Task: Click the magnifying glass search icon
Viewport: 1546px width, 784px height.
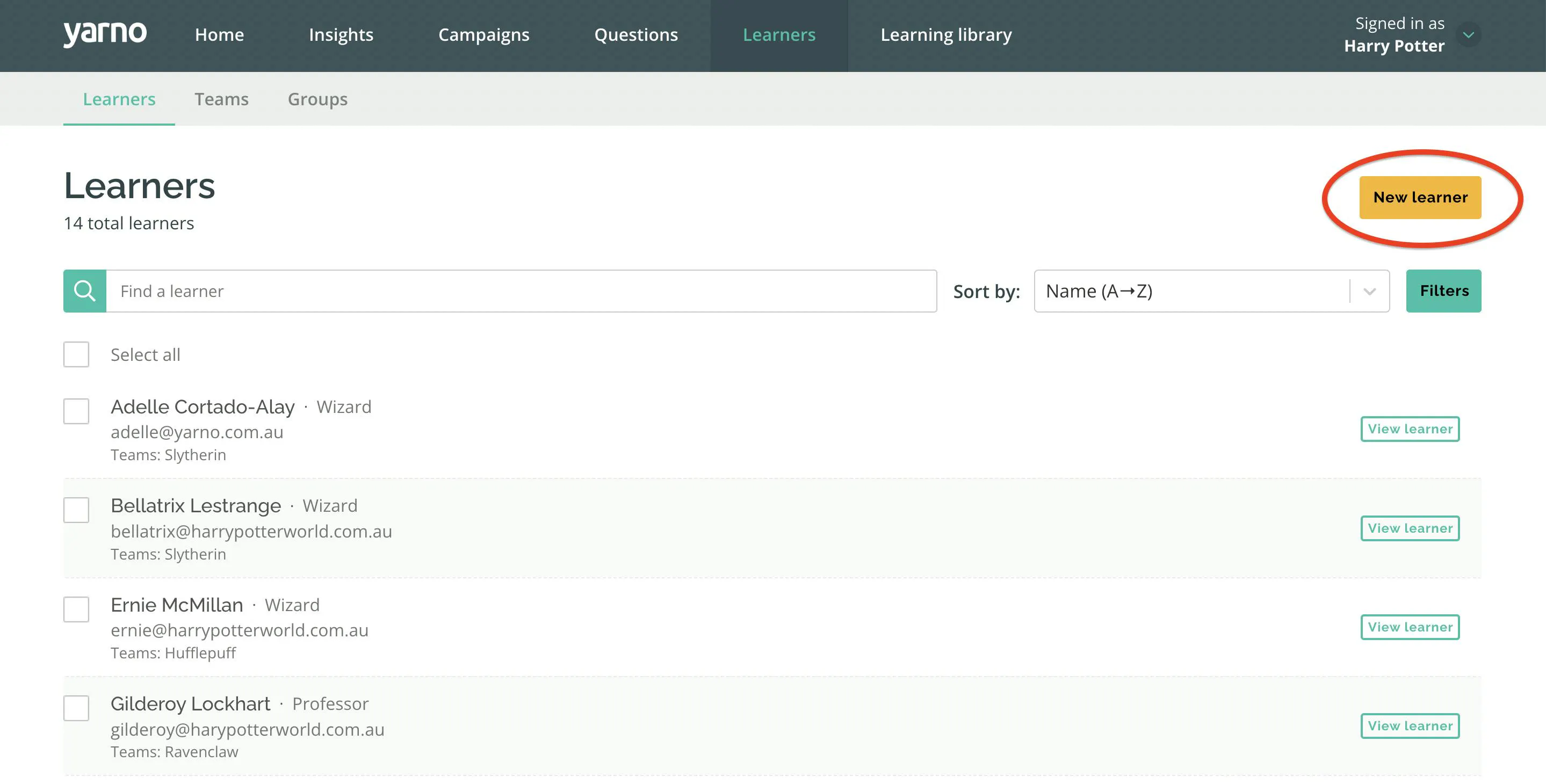Action: (x=85, y=291)
